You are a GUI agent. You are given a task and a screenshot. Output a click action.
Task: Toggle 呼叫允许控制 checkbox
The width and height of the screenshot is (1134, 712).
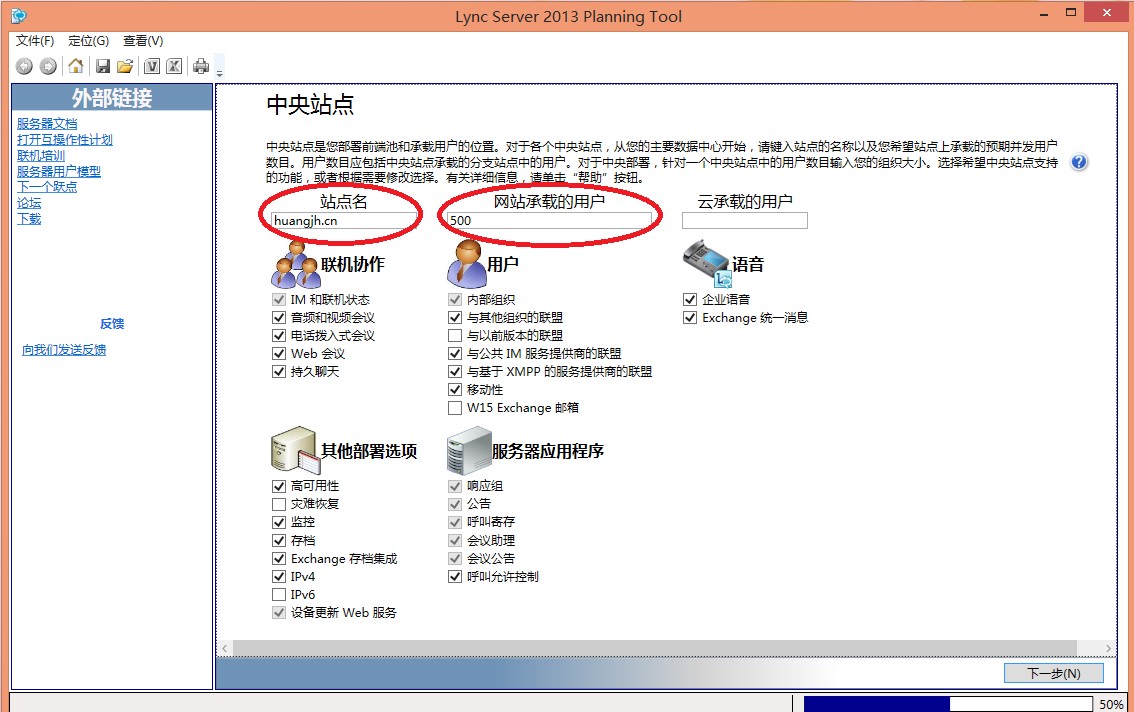tap(455, 577)
